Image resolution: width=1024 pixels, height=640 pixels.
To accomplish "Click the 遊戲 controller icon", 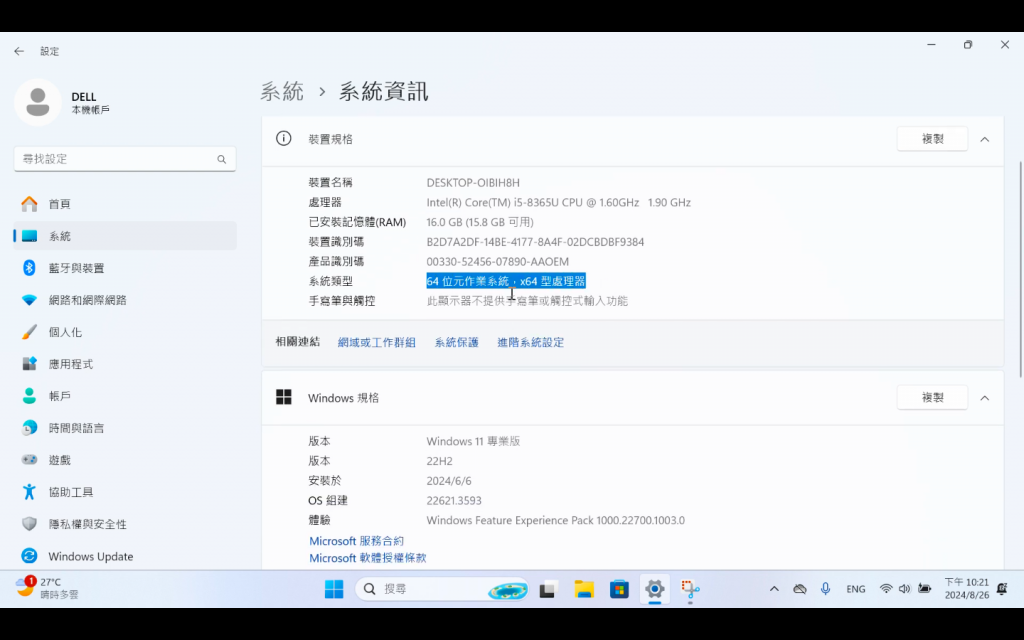I will click(x=29, y=460).
